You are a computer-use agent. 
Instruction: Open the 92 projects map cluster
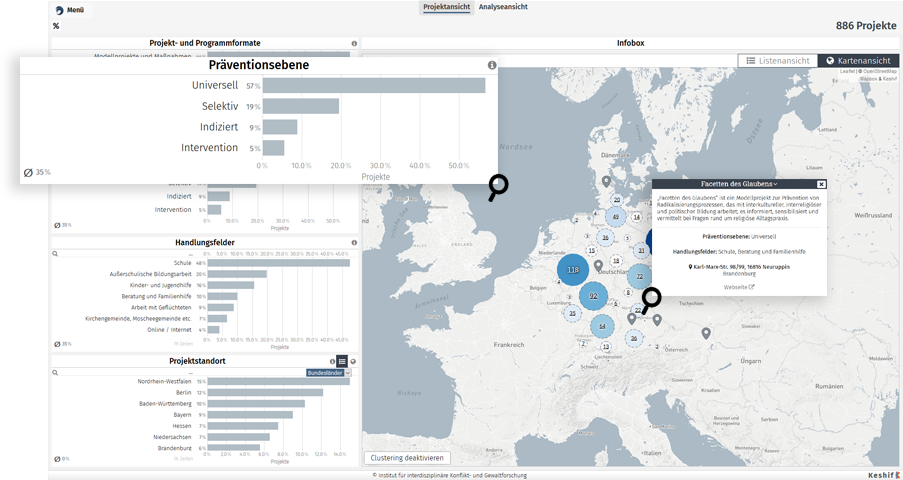point(593,296)
